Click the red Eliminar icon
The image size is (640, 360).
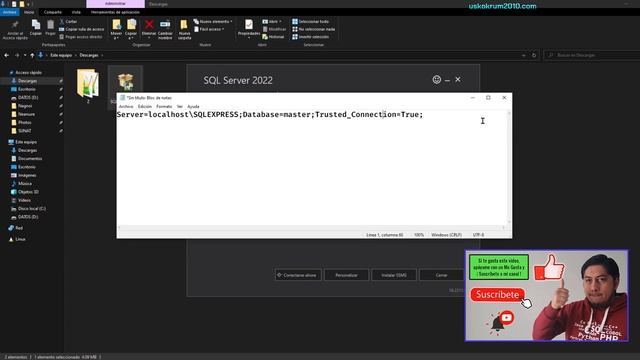pos(149,24)
